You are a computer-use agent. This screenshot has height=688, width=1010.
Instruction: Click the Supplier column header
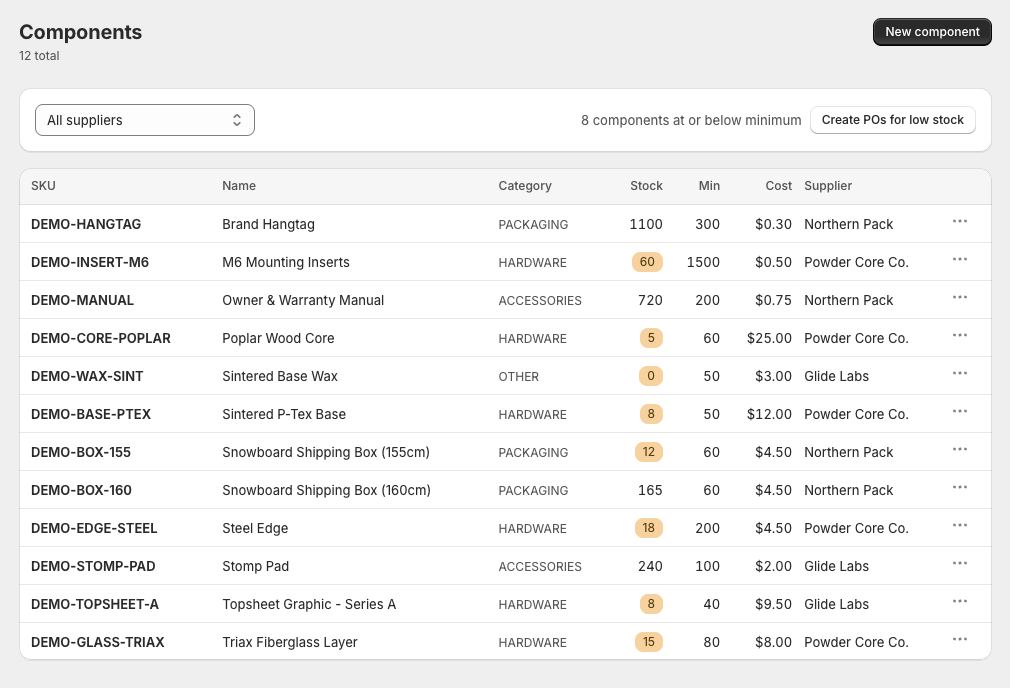[x=828, y=186]
